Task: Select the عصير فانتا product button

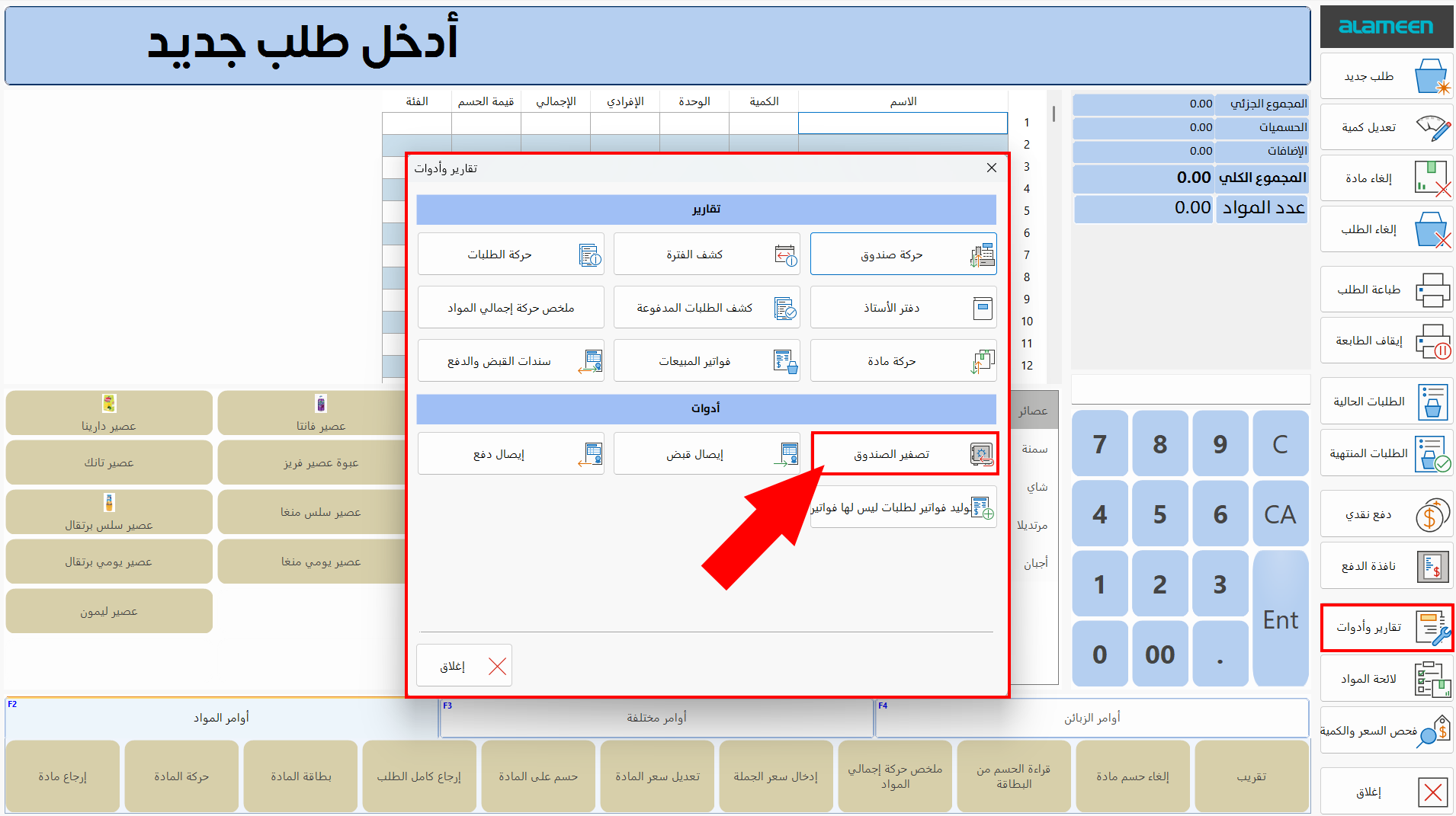Action: tap(313, 413)
